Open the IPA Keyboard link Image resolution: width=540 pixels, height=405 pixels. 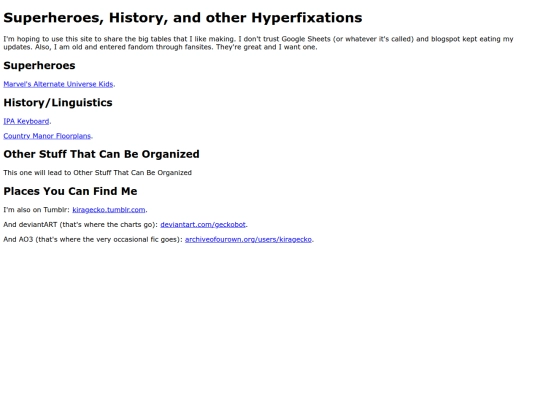pyautogui.click(x=26, y=121)
